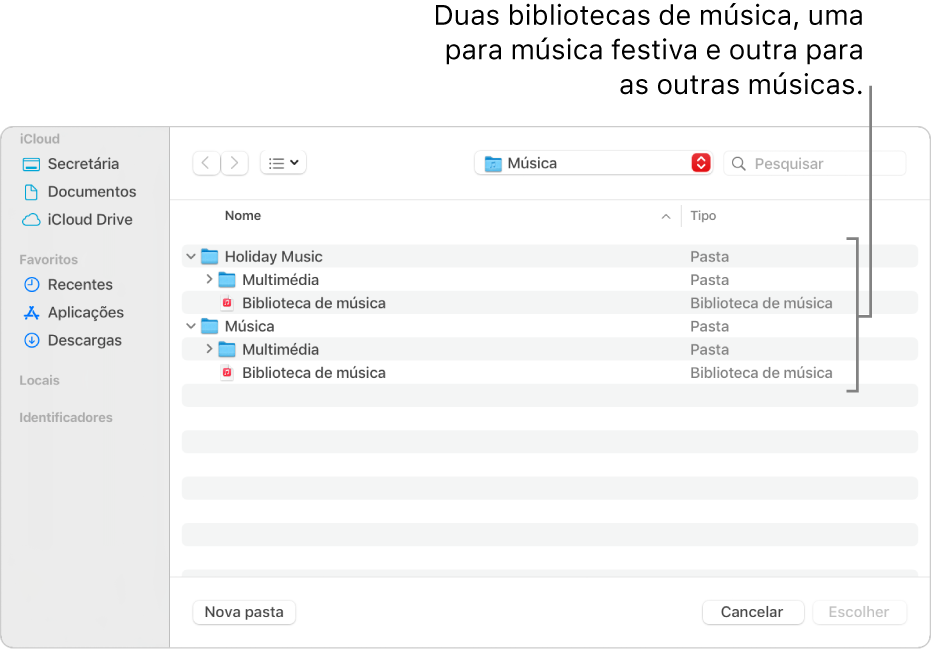Image resolution: width=931 pixels, height=649 pixels.
Task: Click the magnifying glass search icon
Action: 739,164
